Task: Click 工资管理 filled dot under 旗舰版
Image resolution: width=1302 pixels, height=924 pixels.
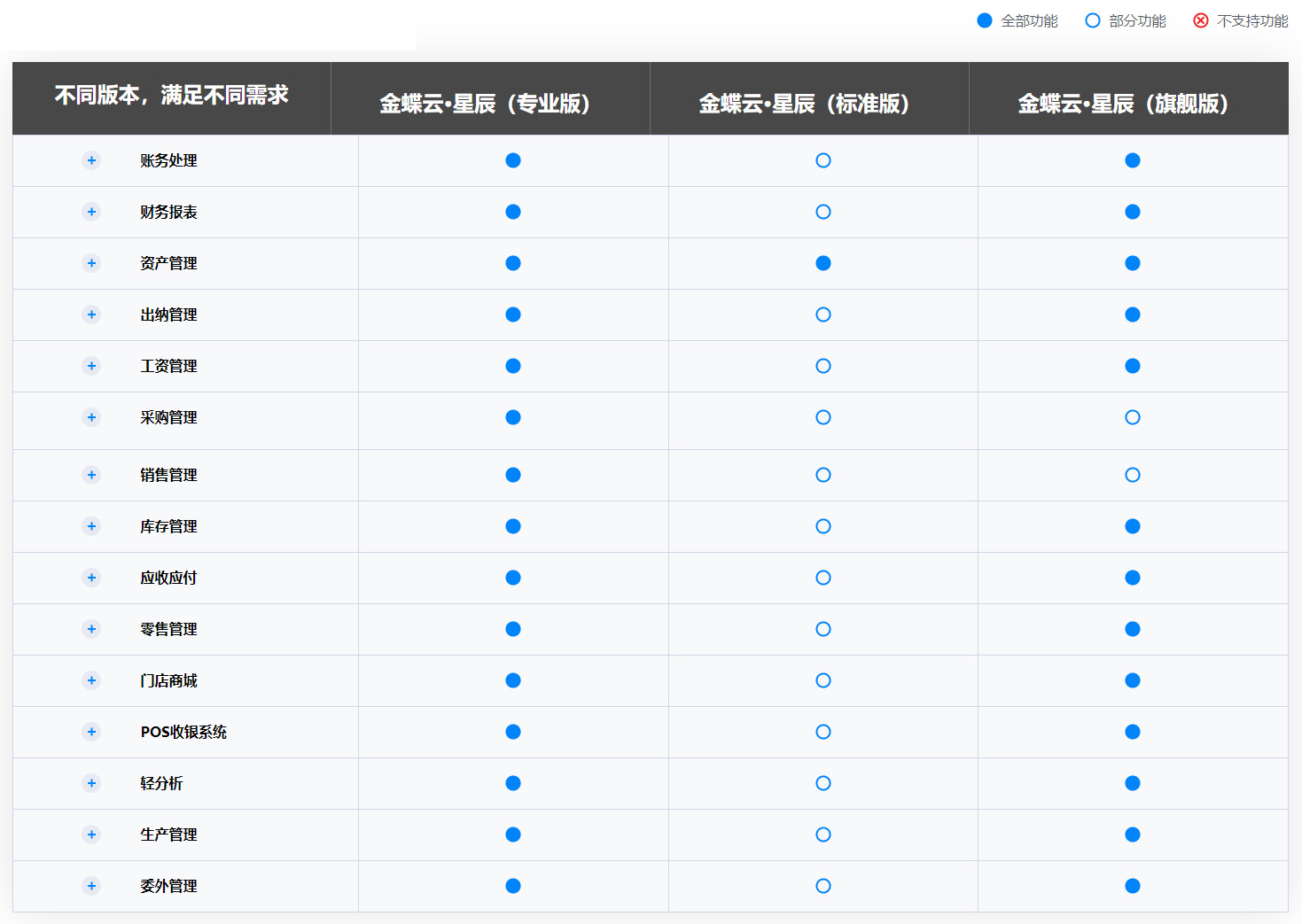Action: (1133, 366)
